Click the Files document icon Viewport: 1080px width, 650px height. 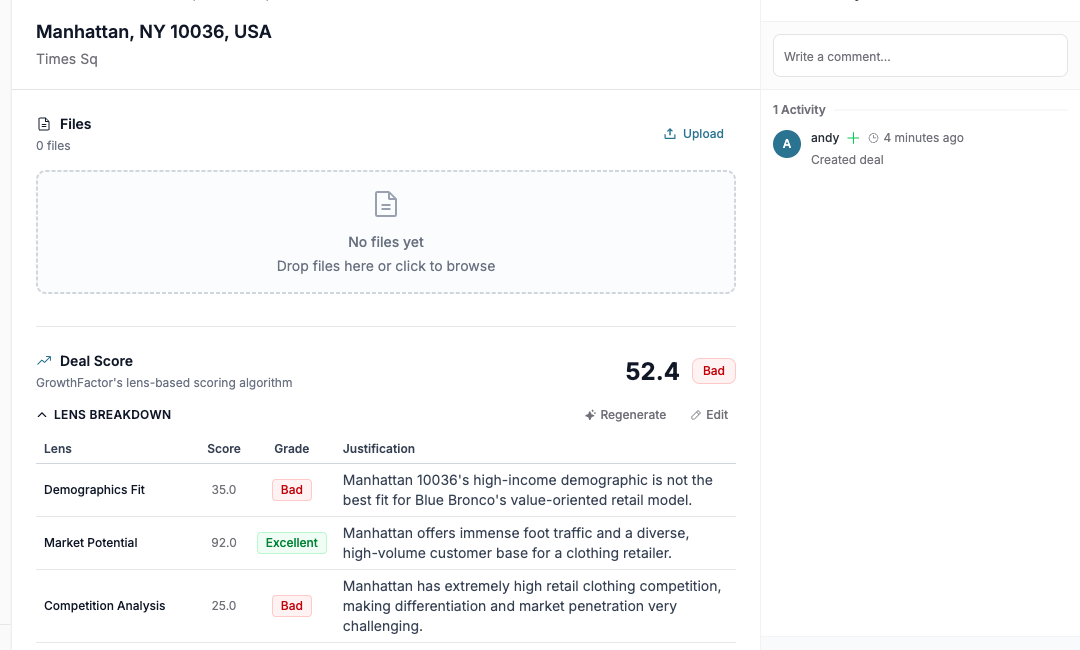42,123
